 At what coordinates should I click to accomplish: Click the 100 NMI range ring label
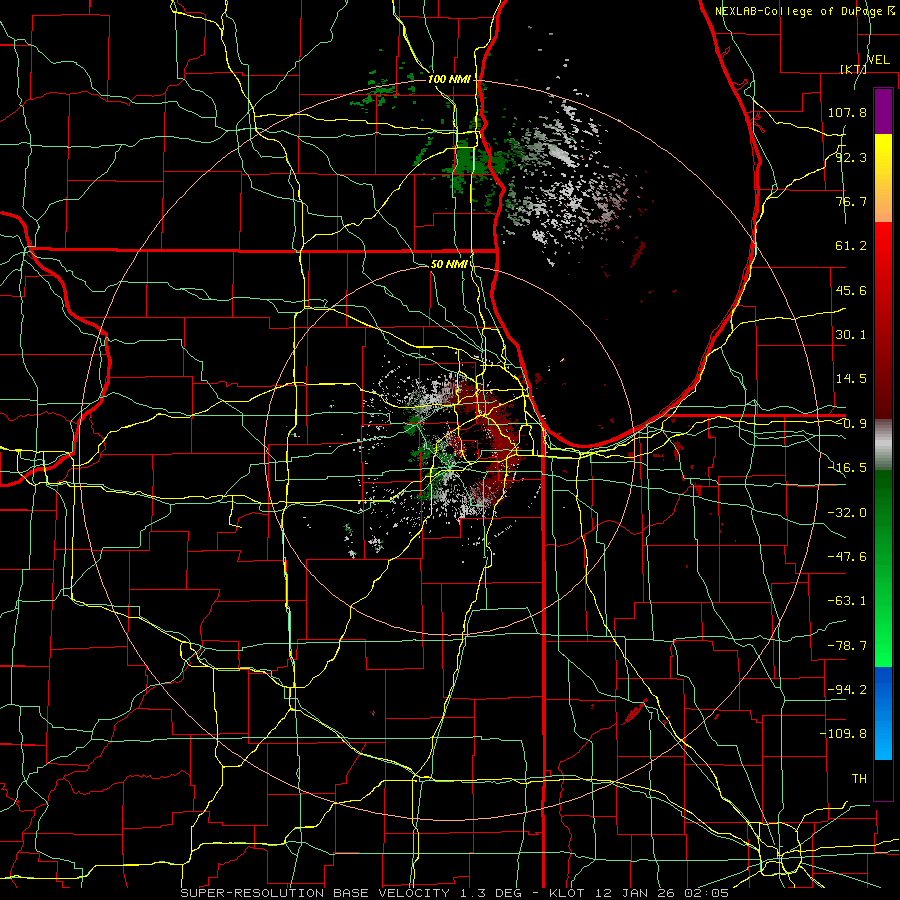coord(449,79)
